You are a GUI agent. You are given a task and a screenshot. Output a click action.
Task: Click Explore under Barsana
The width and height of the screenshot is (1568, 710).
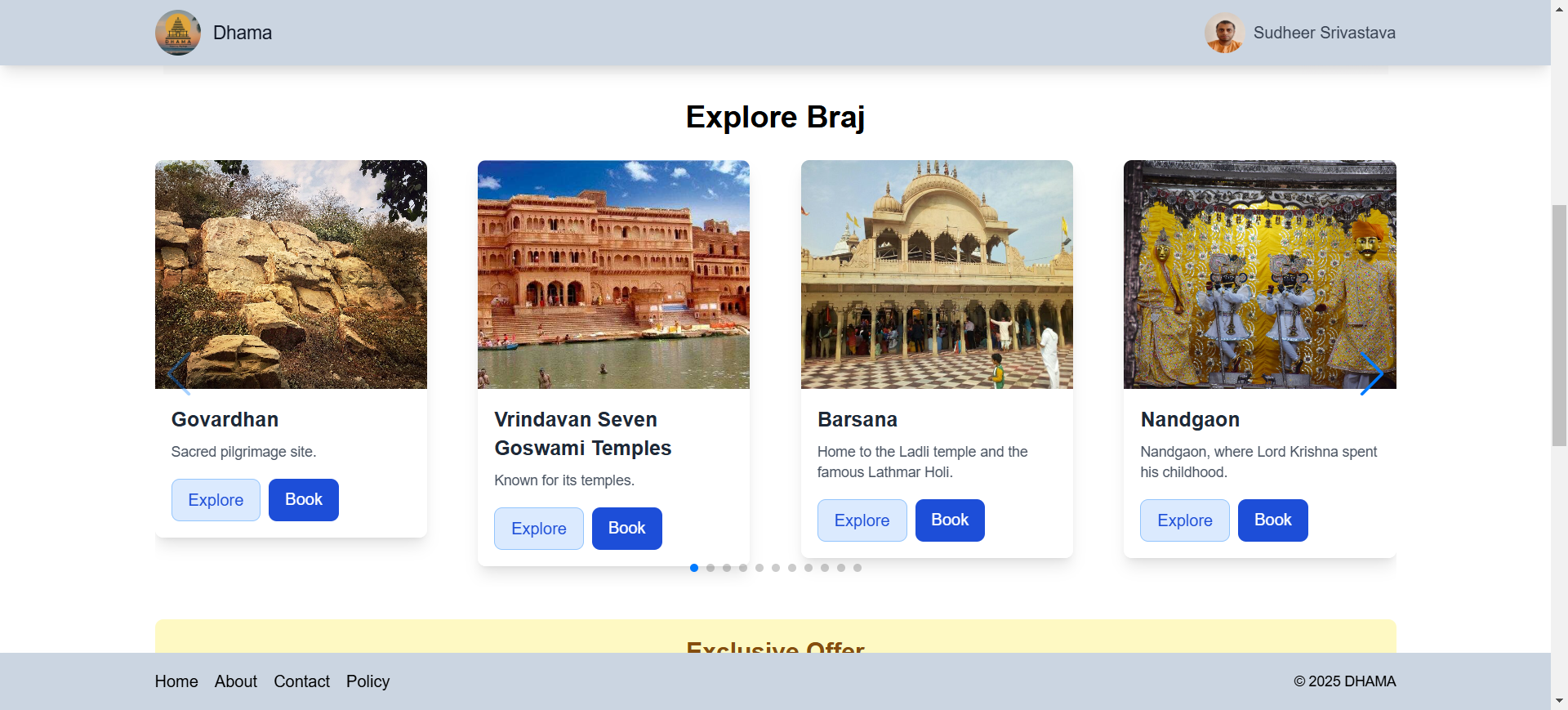862,520
